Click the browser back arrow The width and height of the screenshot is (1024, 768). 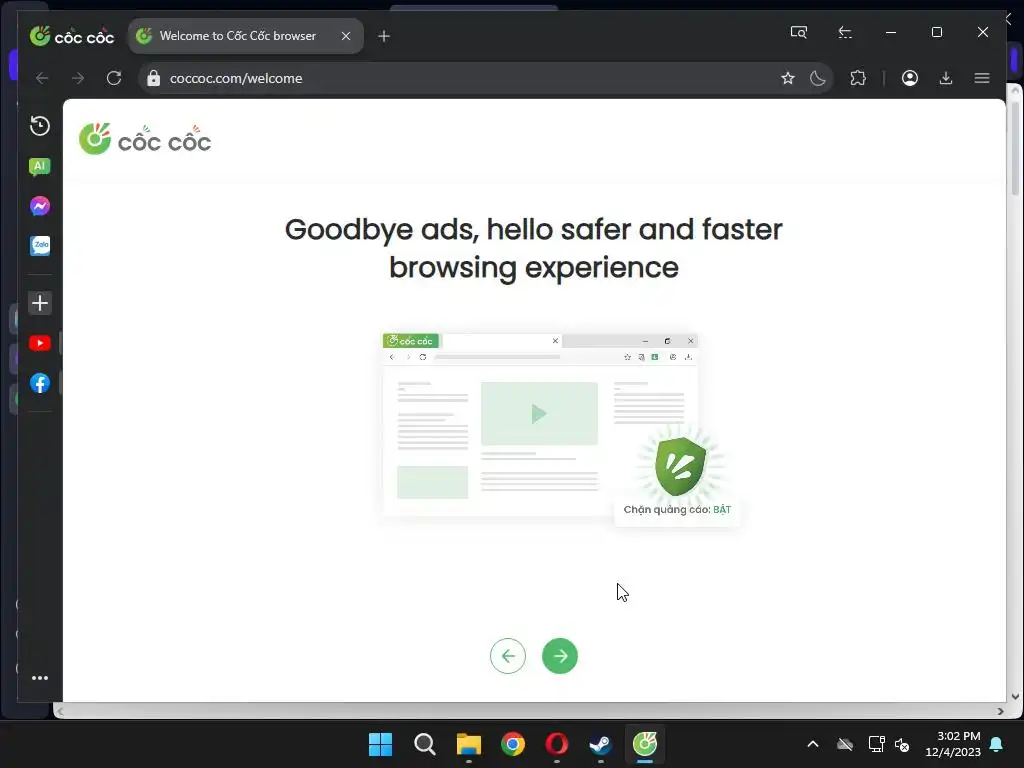tap(42, 78)
